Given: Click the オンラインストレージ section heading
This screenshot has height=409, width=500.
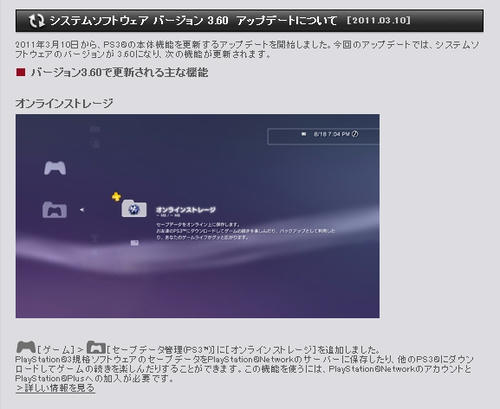Looking at the screenshot, I should click(x=64, y=103).
